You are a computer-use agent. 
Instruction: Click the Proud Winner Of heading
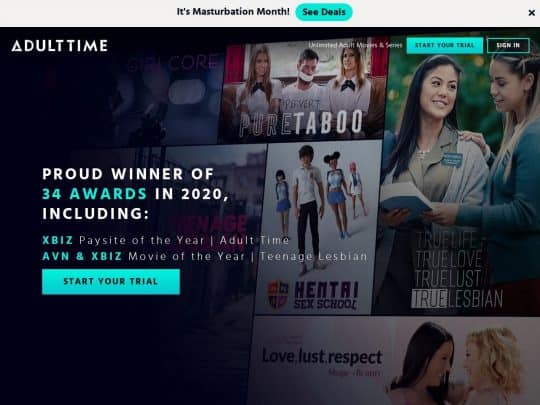pyautogui.click(x=128, y=174)
